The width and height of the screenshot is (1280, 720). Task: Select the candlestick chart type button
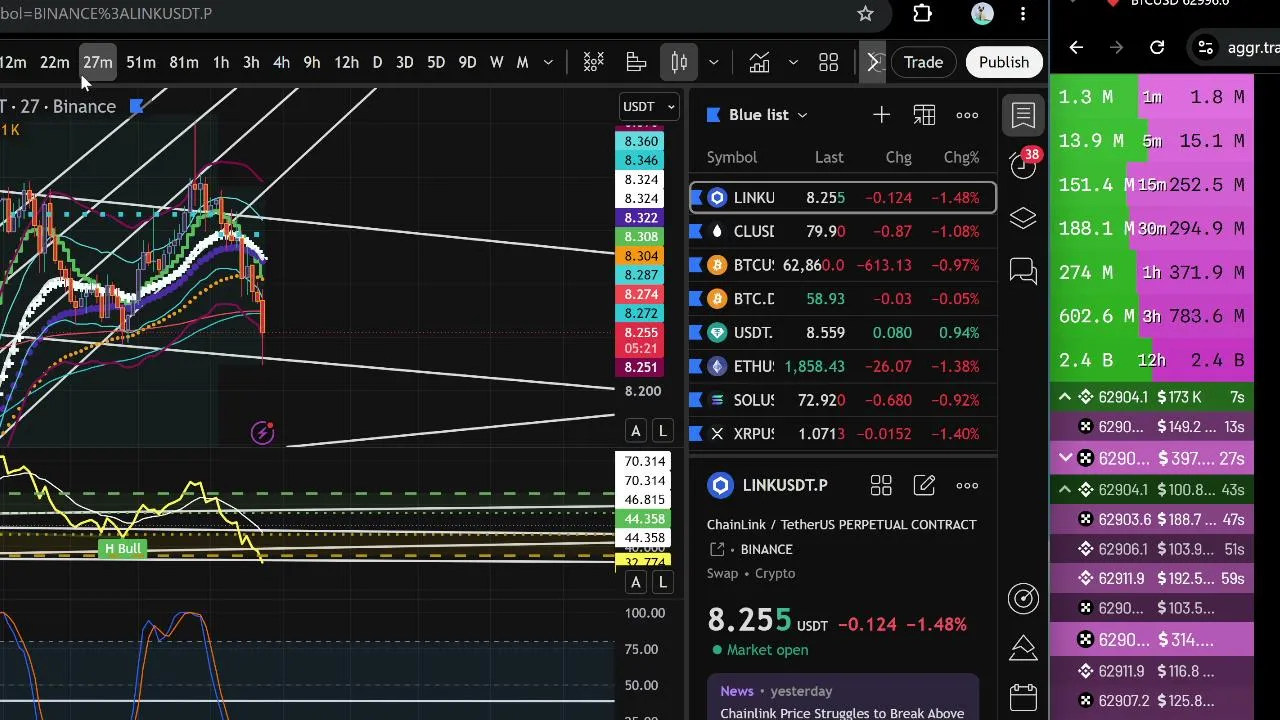[x=679, y=63]
